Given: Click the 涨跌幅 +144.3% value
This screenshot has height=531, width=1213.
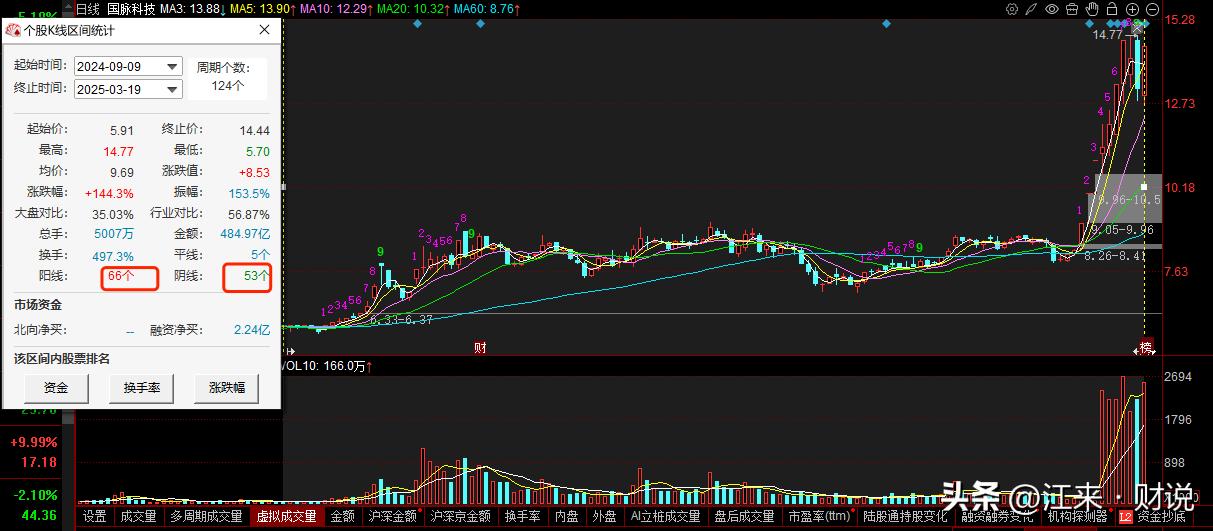Looking at the screenshot, I should point(109,193).
